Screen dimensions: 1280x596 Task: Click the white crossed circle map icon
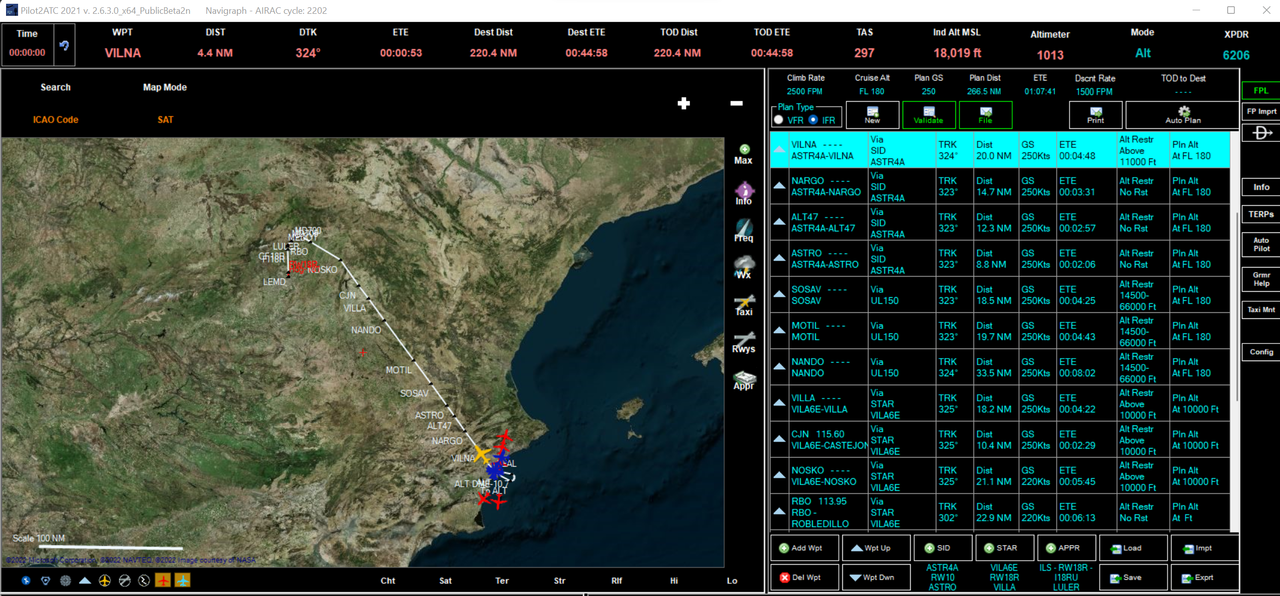(x=124, y=580)
